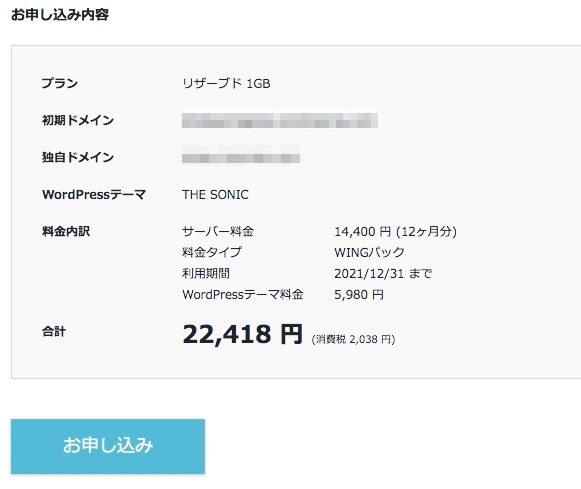581x489 pixels.
Task: Click the blurred initial domain value
Action: tap(280, 121)
